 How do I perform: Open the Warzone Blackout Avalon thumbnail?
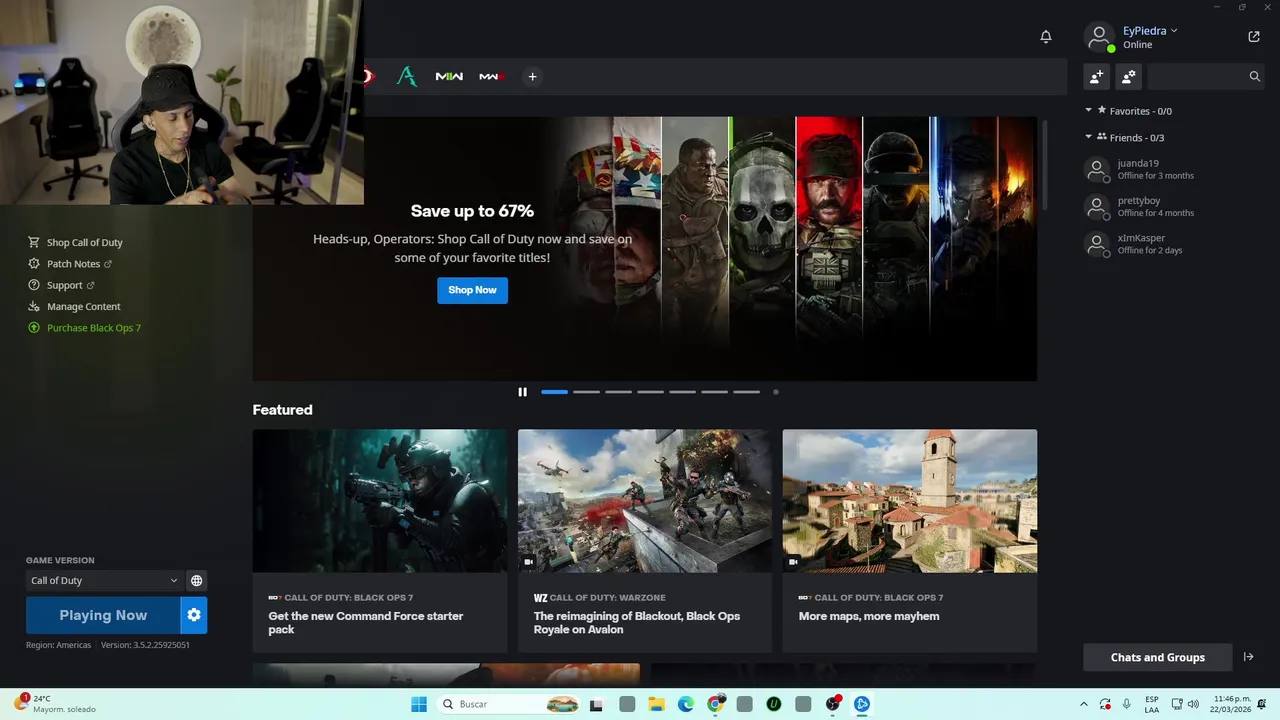click(x=644, y=501)
